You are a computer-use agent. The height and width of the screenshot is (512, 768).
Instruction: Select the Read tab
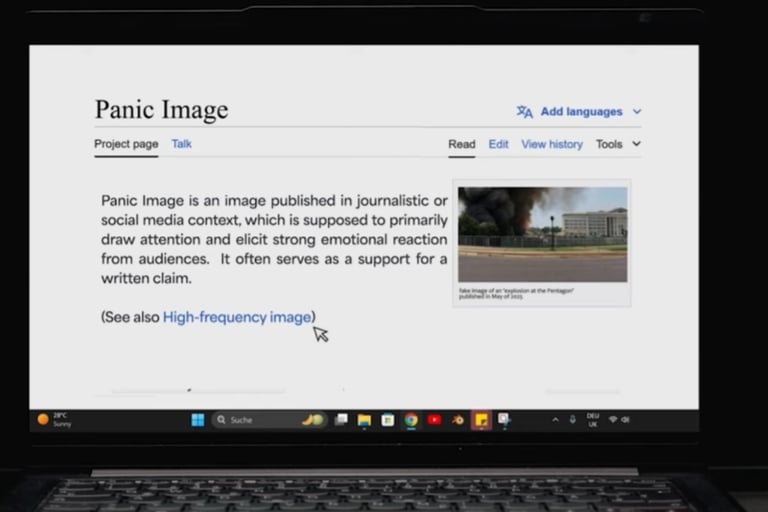click(x=461, y=144)
